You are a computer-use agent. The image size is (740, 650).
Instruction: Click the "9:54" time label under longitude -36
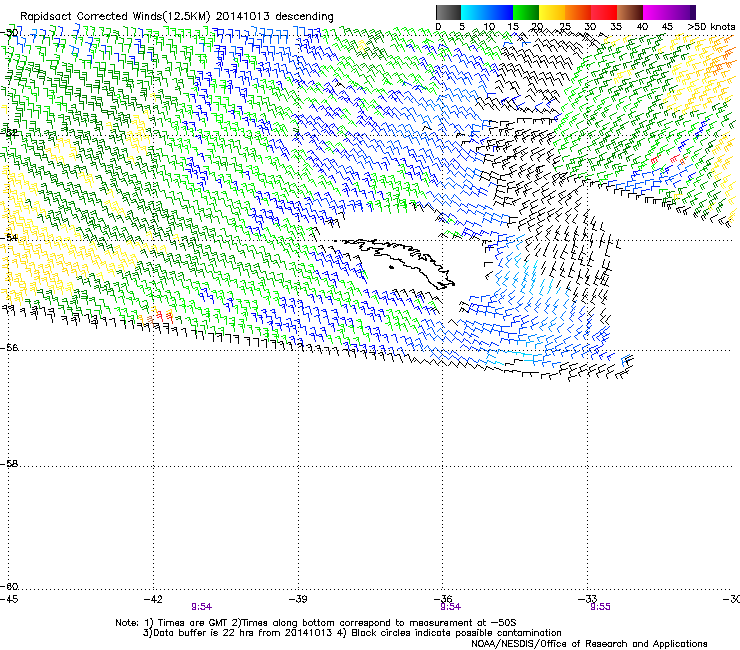pyautogui.click(x=451, y=607)
